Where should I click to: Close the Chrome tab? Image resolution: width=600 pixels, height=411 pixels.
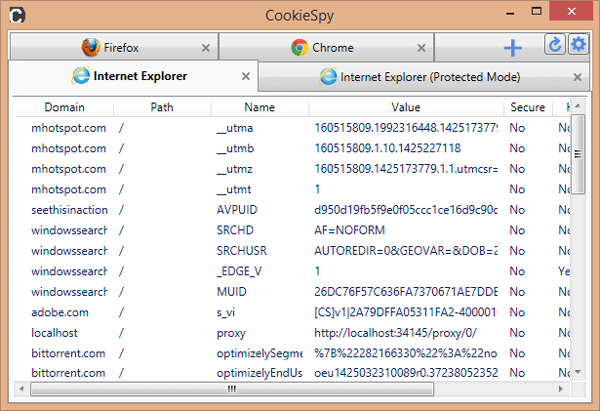point(421,48)
